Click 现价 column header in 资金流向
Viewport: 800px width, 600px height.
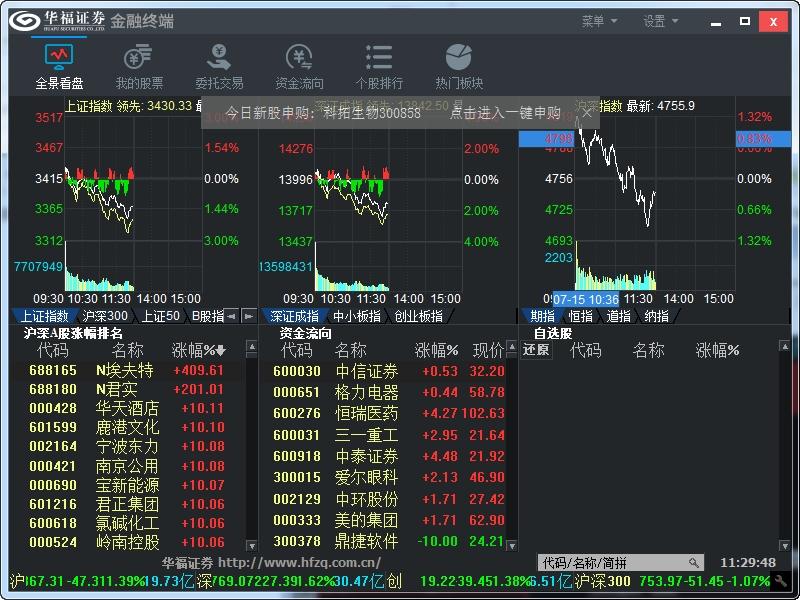(489, 351)
